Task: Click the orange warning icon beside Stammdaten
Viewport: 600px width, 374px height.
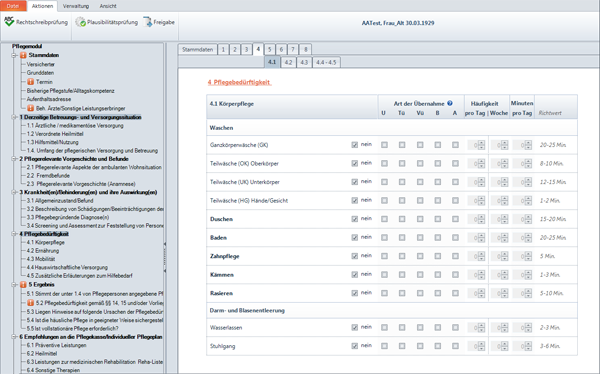Action: (x=23, y=55)
